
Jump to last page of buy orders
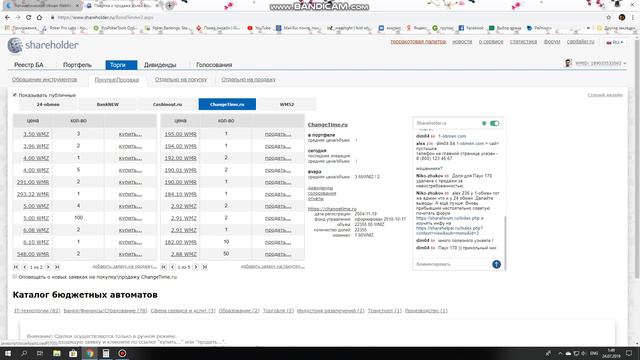tap(204, 267)
